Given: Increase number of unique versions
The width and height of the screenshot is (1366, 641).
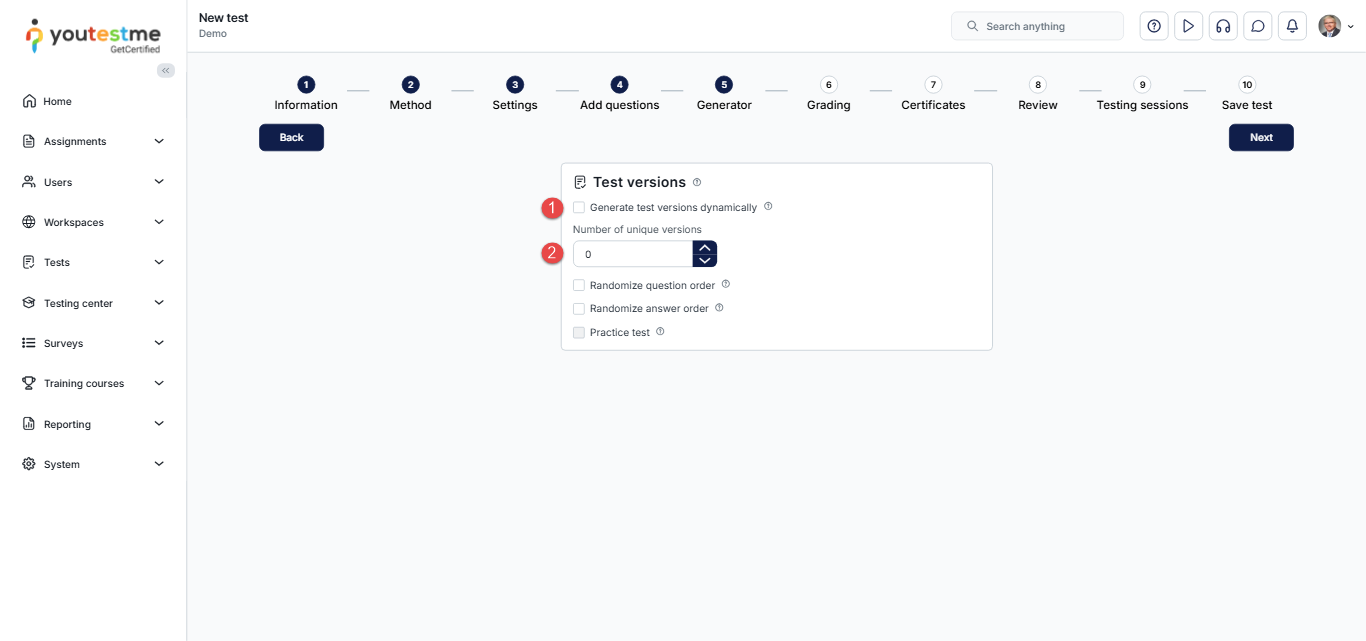Looking at the screenshot, I should click(705, 247).
